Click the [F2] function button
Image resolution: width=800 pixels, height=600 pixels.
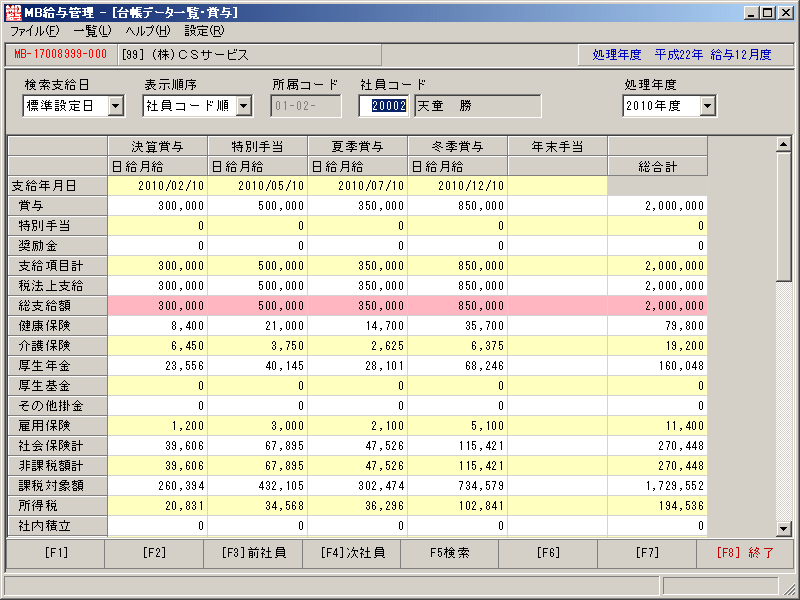click(x=154, y=554)
